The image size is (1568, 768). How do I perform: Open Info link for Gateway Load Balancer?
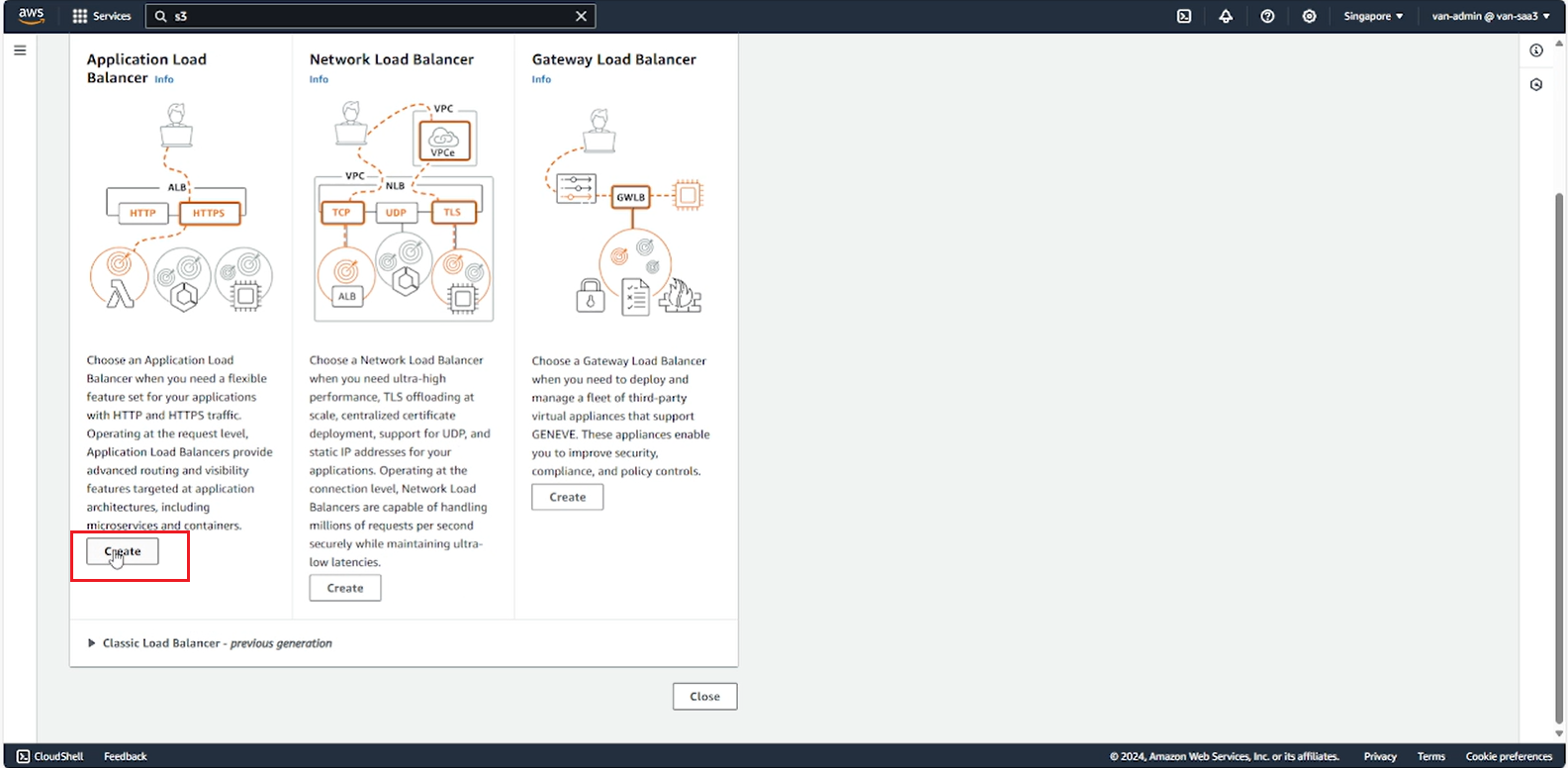(541, 79)
